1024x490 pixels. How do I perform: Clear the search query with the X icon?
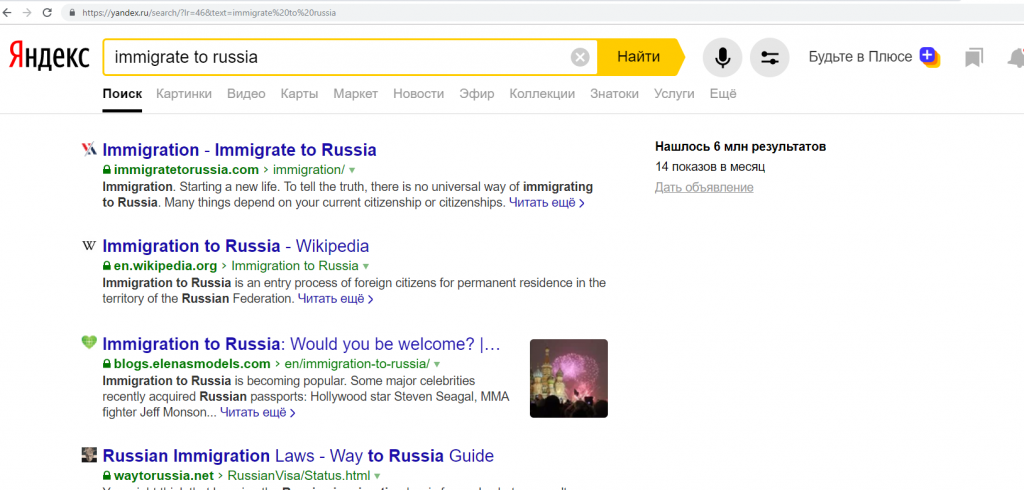pyautogui.click(x=580, y=57)
